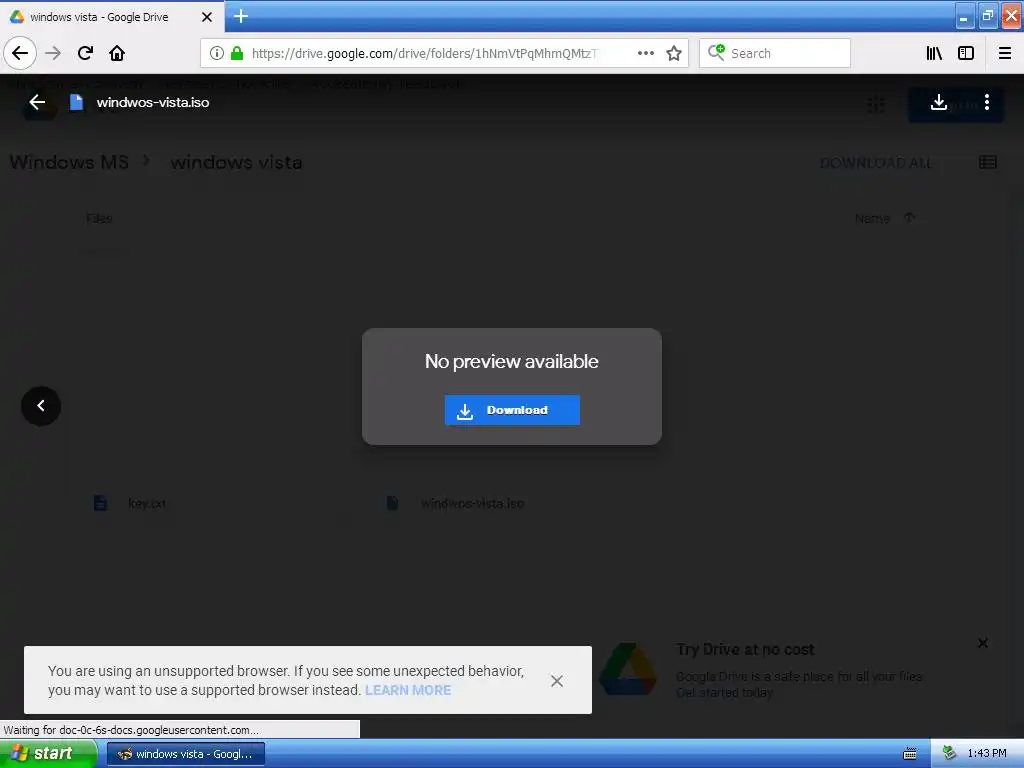Click the network tray icon near clock

pos(949,754)
